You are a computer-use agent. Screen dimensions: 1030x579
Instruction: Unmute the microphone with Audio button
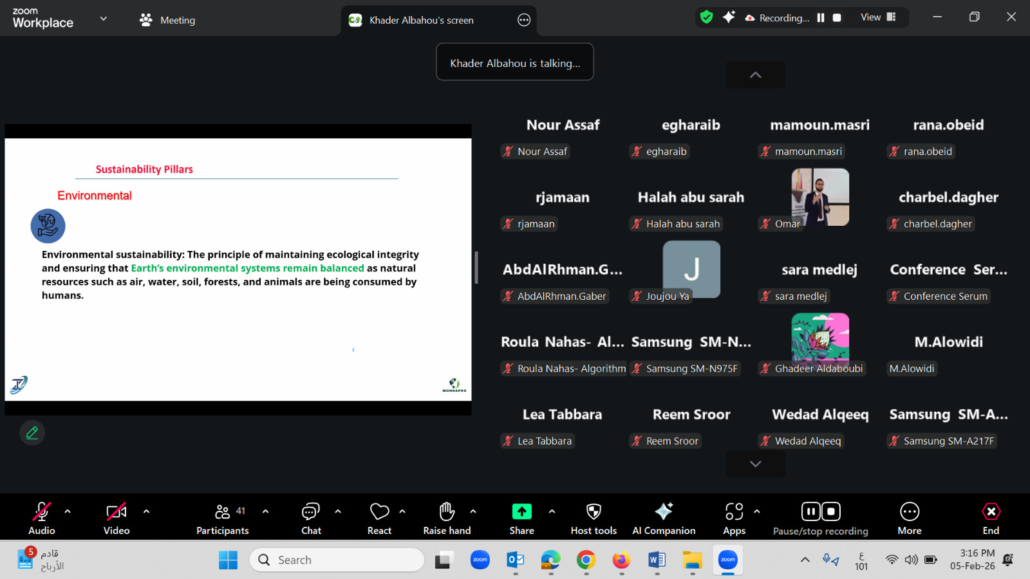(x=42, y=512)
